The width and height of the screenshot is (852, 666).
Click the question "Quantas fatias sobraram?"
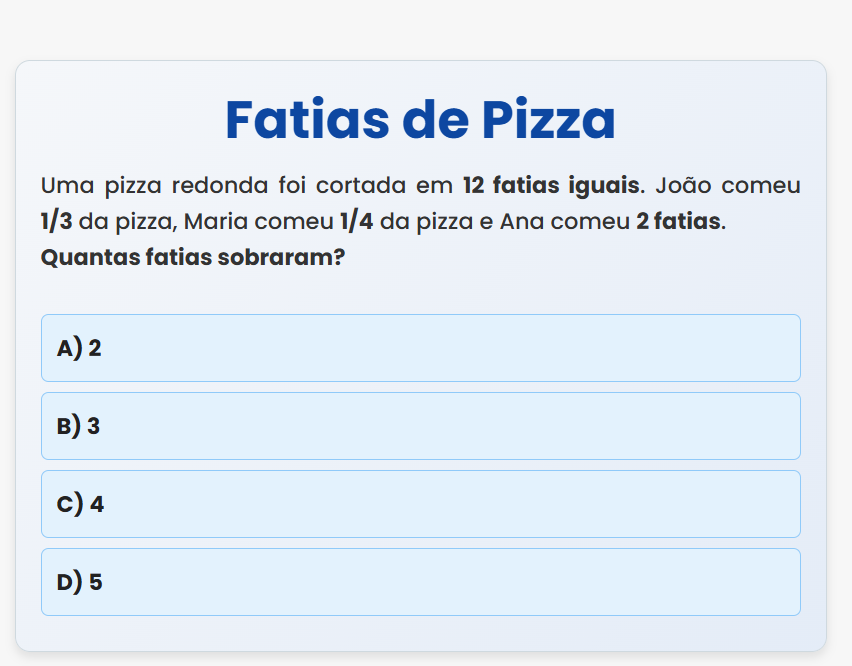tap(193, 257)
